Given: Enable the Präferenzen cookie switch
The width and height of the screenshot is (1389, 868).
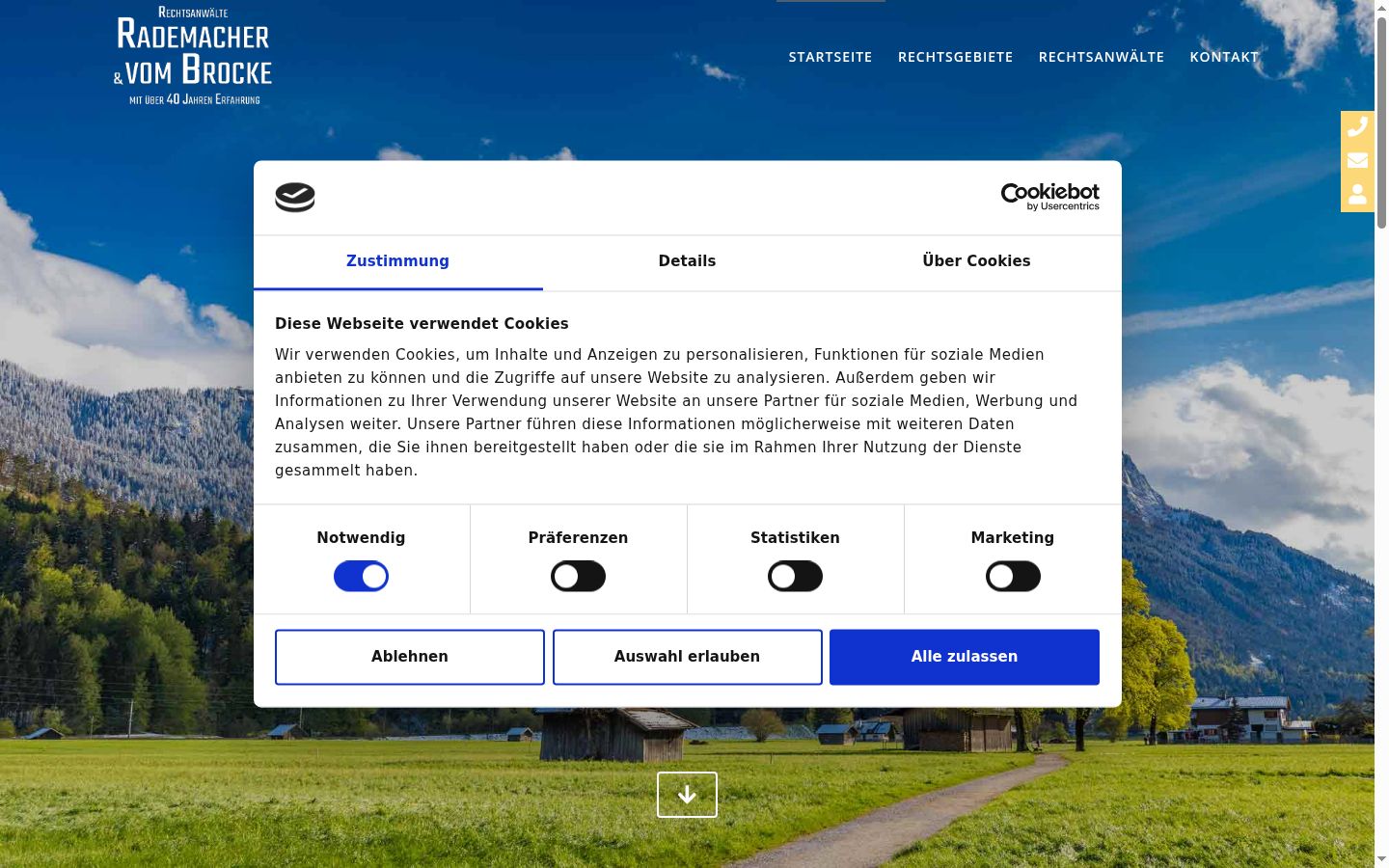Looking at the screenshot, I should (578, 577).
